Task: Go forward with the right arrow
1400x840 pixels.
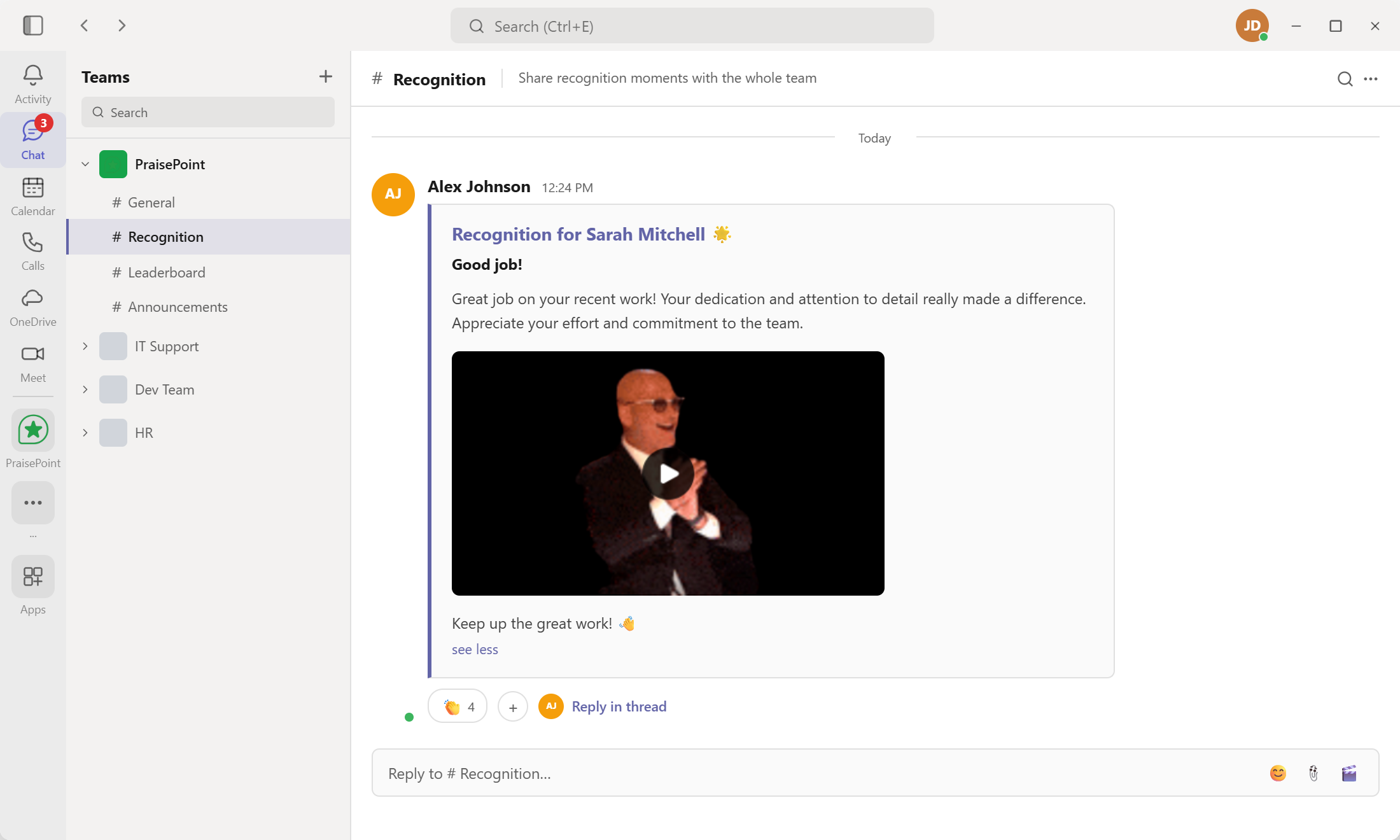Action: pos(122,25)
